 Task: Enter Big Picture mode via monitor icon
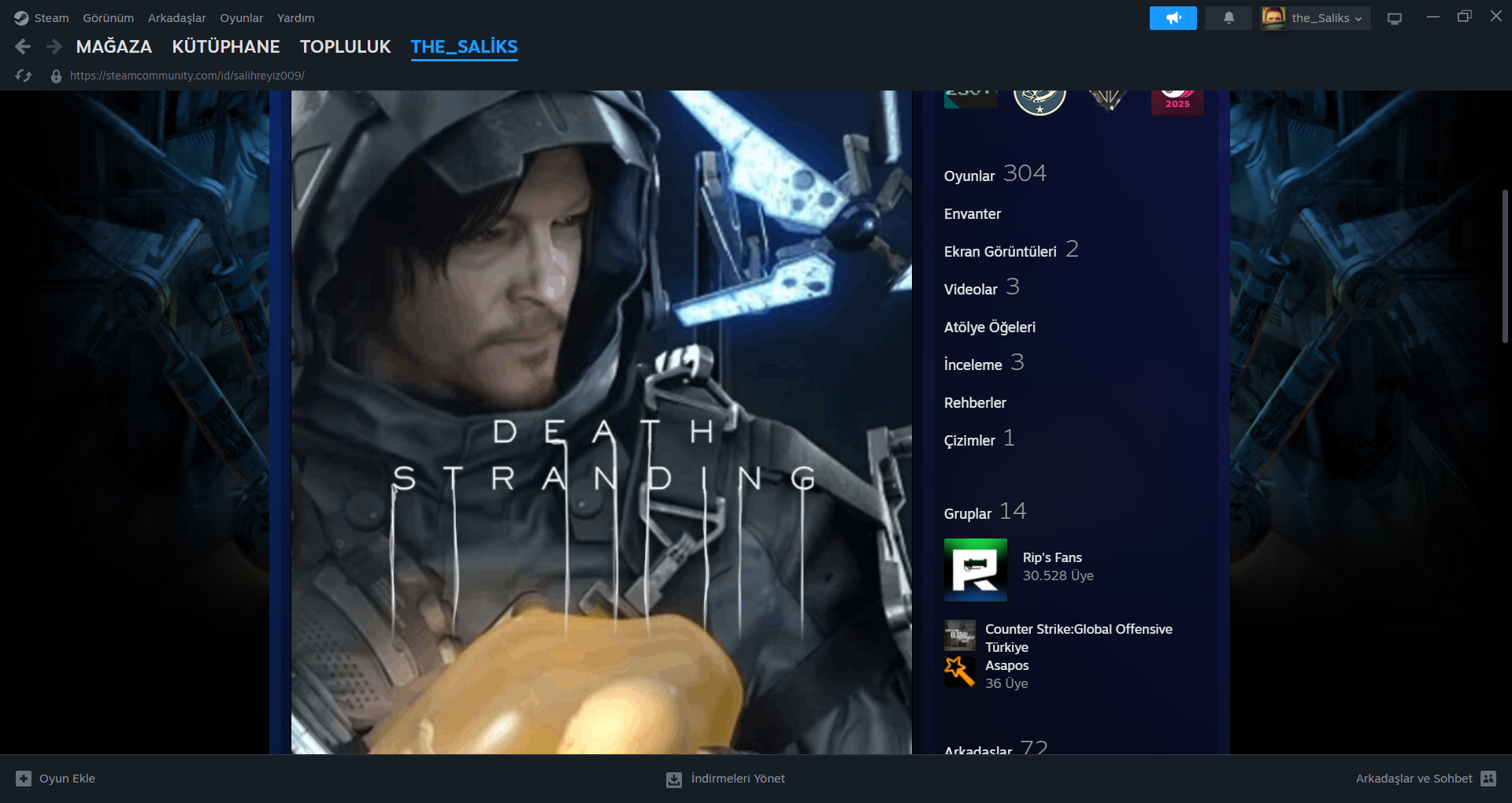(1395, 18)
